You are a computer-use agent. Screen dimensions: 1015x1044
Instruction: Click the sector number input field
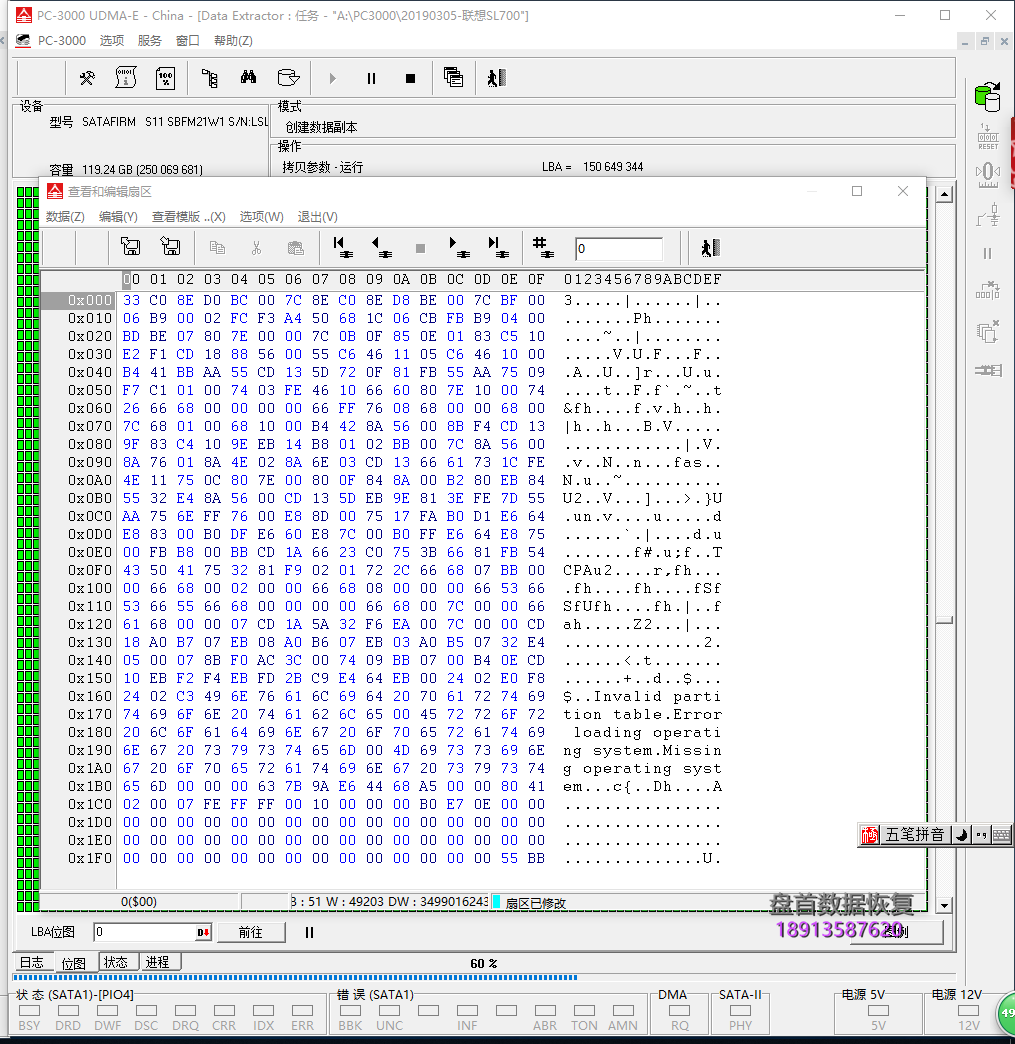point(619,248)
